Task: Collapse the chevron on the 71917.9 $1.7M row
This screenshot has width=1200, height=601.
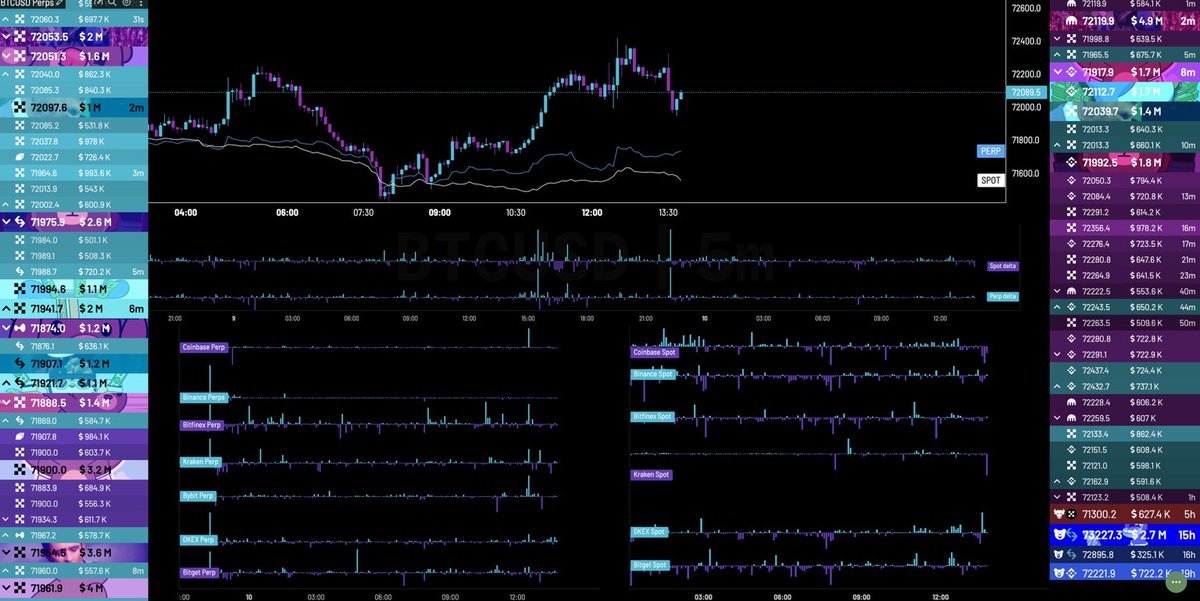Action: 1057,72
